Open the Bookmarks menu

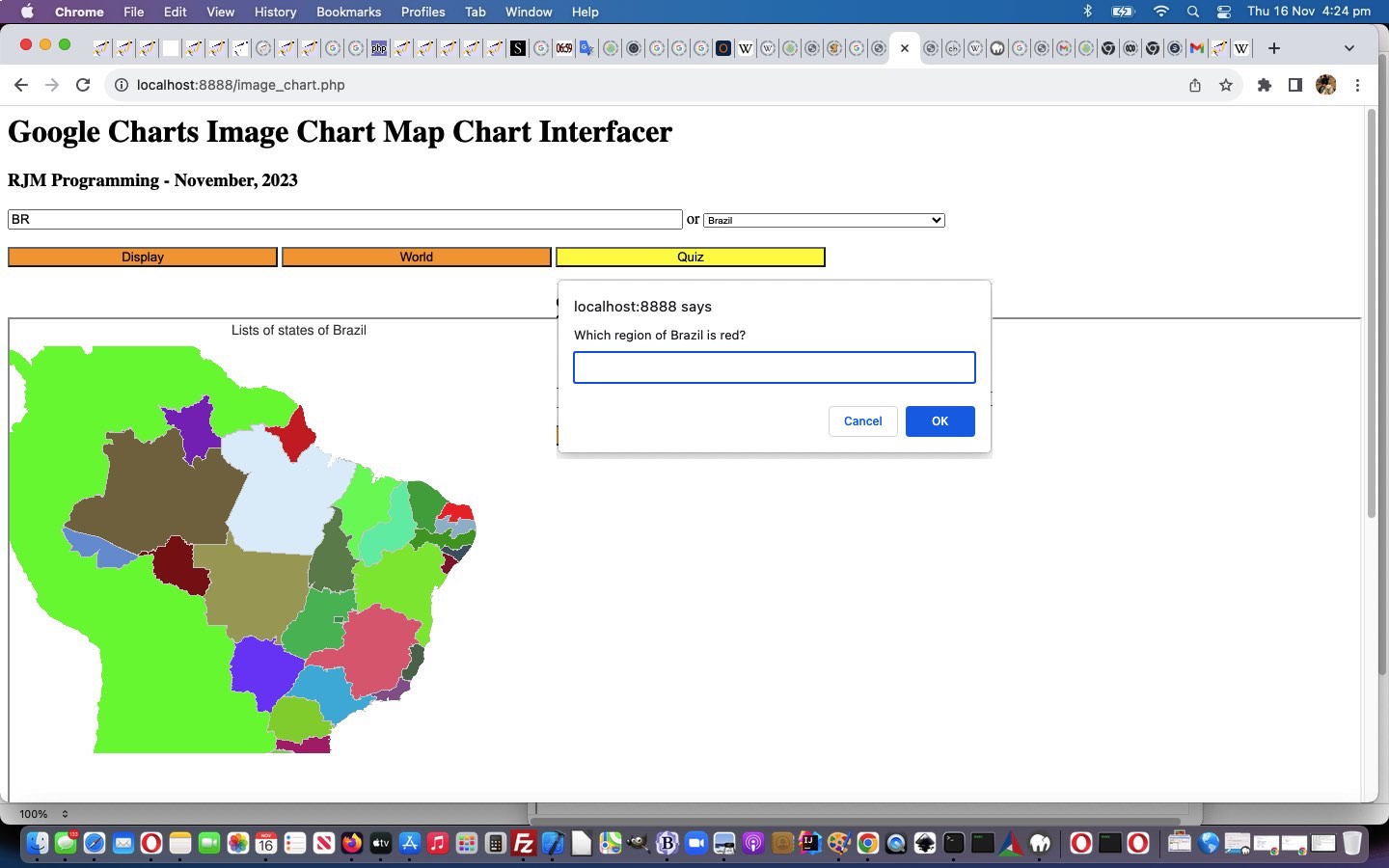coord(348,12)
